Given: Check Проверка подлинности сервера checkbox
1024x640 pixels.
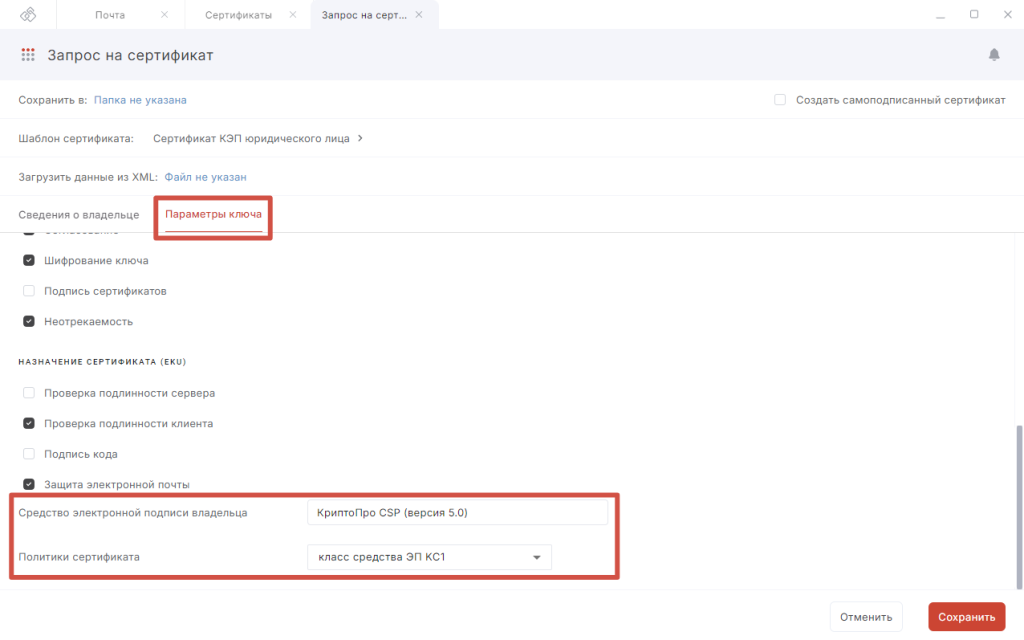Looking at the screenshot, I should point(29,392).
